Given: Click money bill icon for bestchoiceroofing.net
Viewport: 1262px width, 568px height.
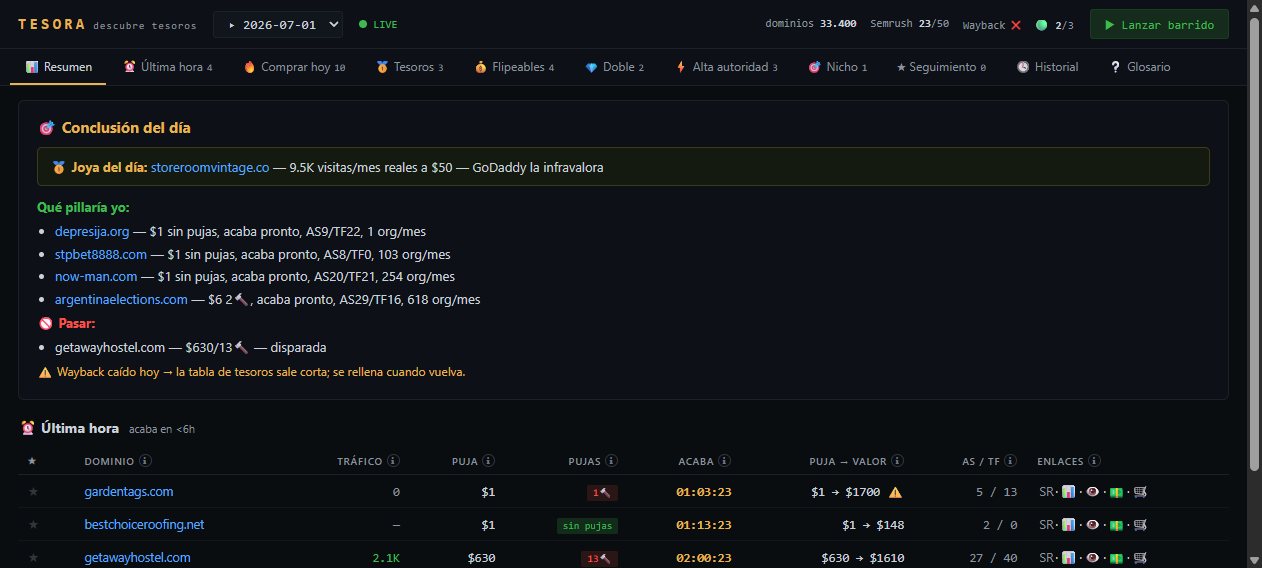Looking at the screenshot, I should (1116, 525).
